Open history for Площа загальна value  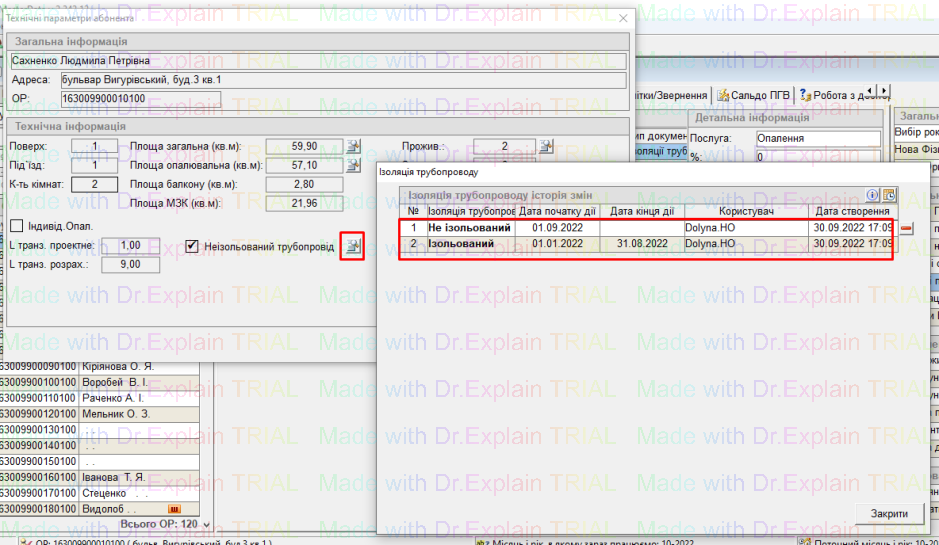click(353, 146)
